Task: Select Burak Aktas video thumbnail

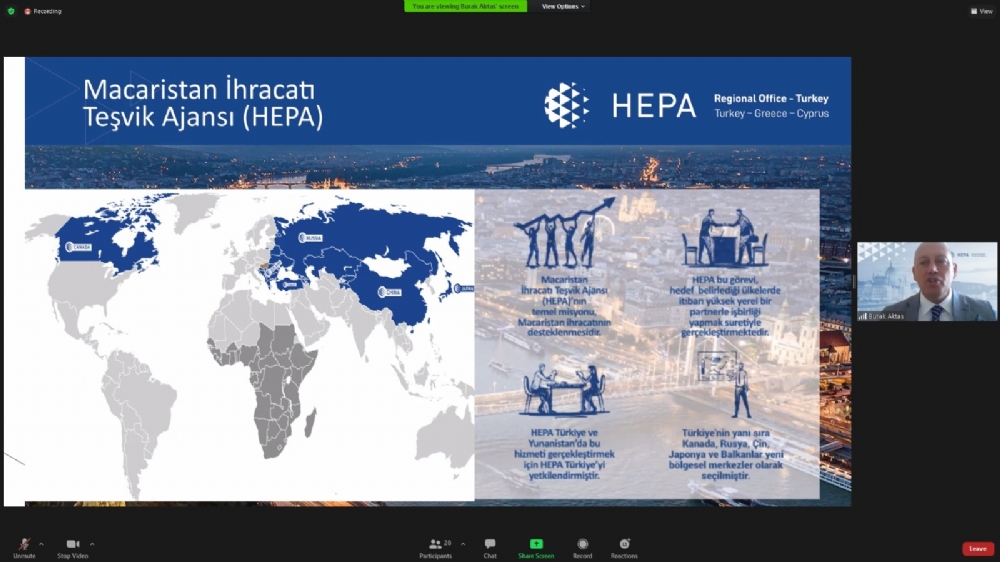Action: [x=927, y=281]
